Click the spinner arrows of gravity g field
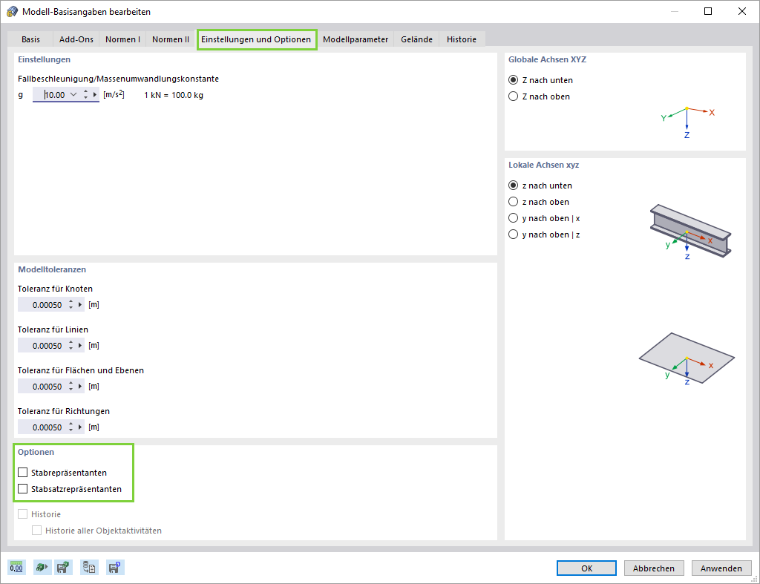Viewport: 760px width, 584px height. [85, 95]
